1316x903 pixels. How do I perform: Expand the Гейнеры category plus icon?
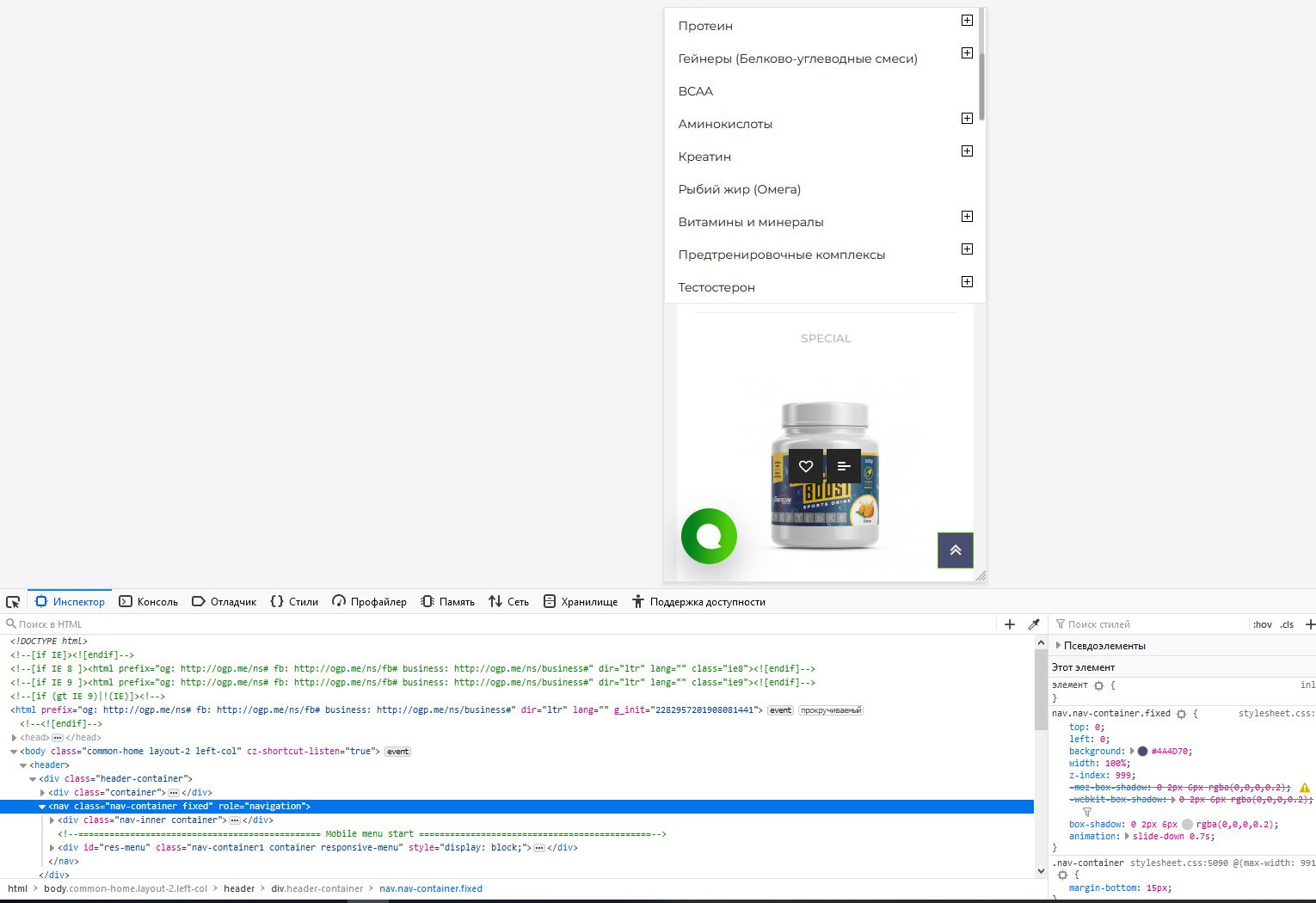[x=967, y=52]
